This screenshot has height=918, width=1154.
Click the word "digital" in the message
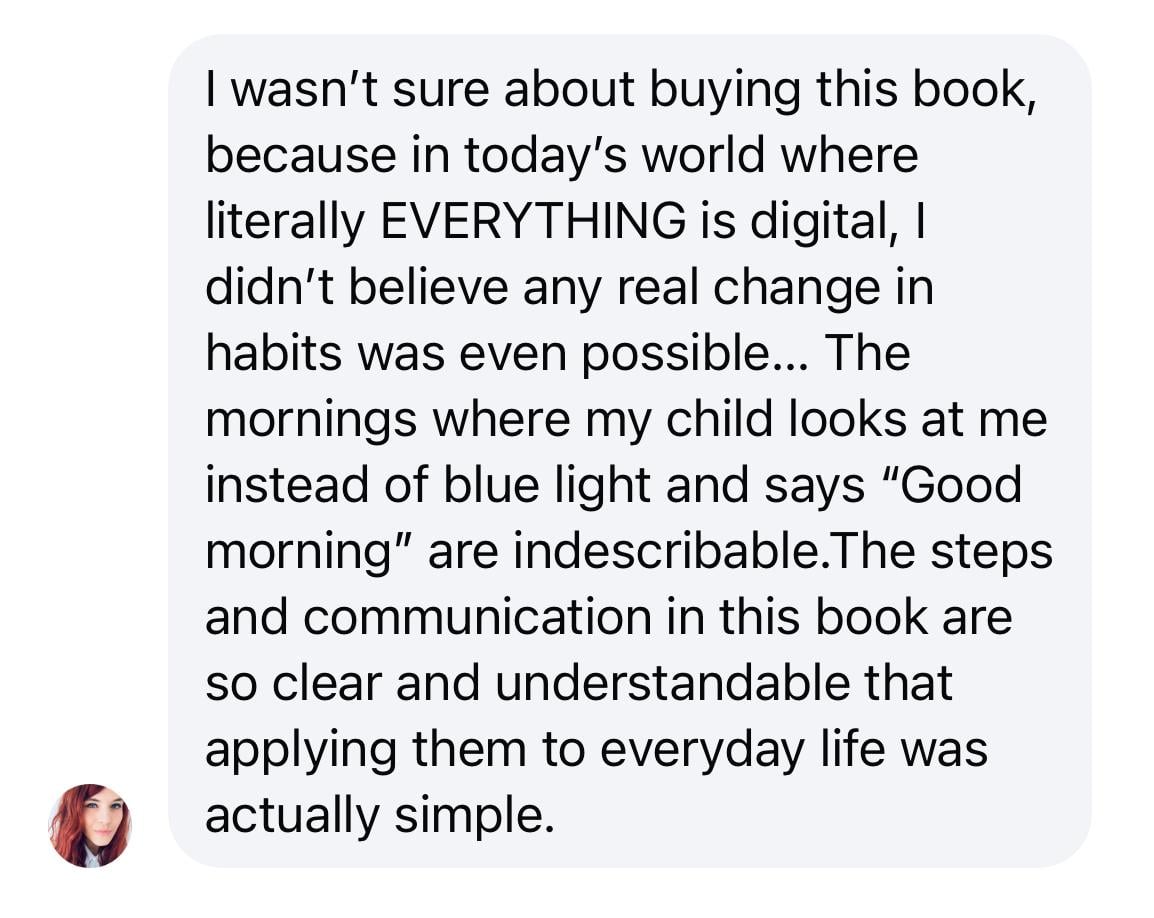click(x=822, y=223)
